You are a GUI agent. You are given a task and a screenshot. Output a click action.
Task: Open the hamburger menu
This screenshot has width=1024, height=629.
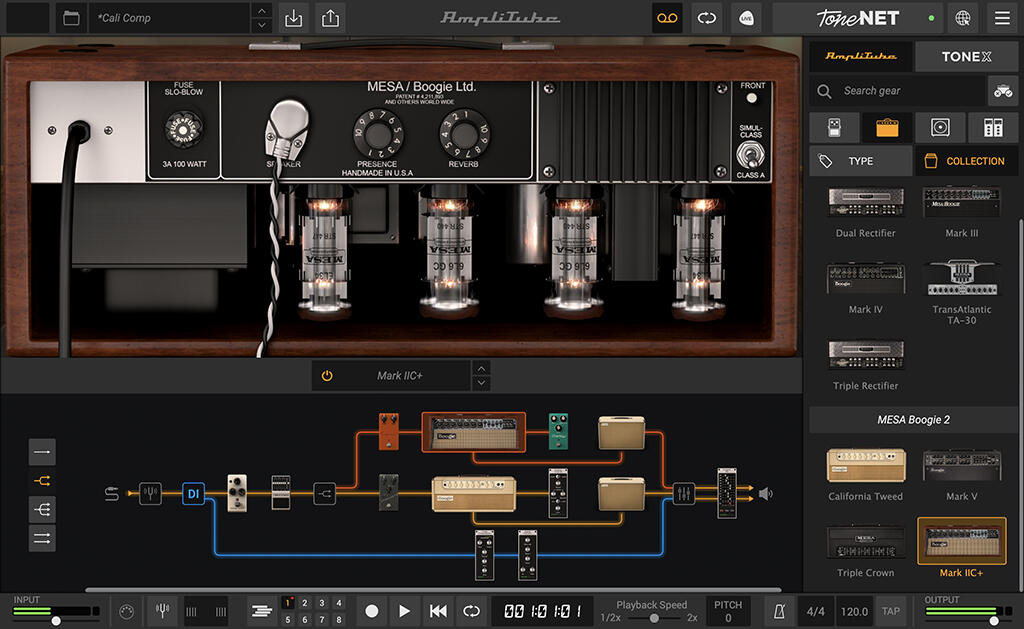coord(1001,18)
